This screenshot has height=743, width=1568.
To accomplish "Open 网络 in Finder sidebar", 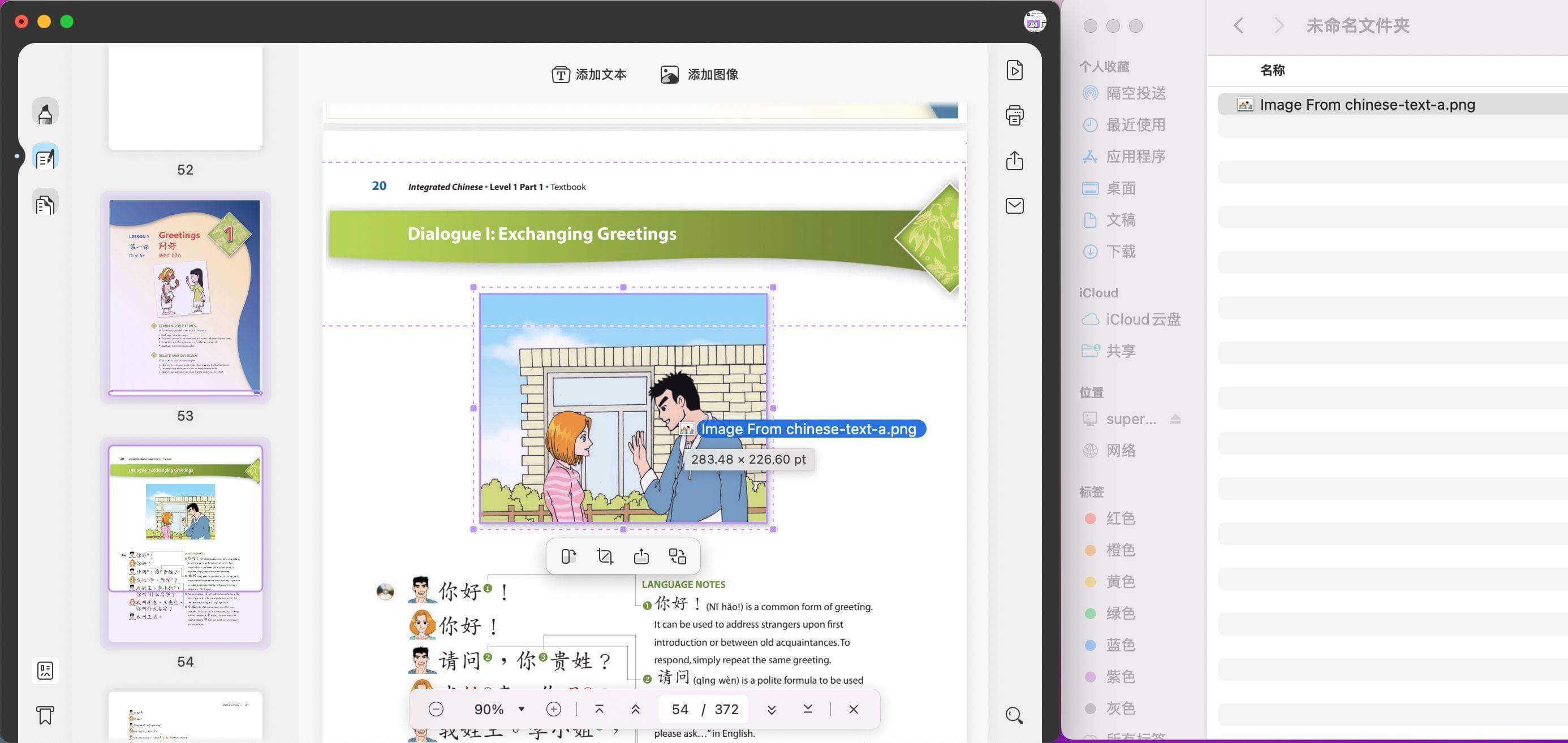I will click(1110, 450).
